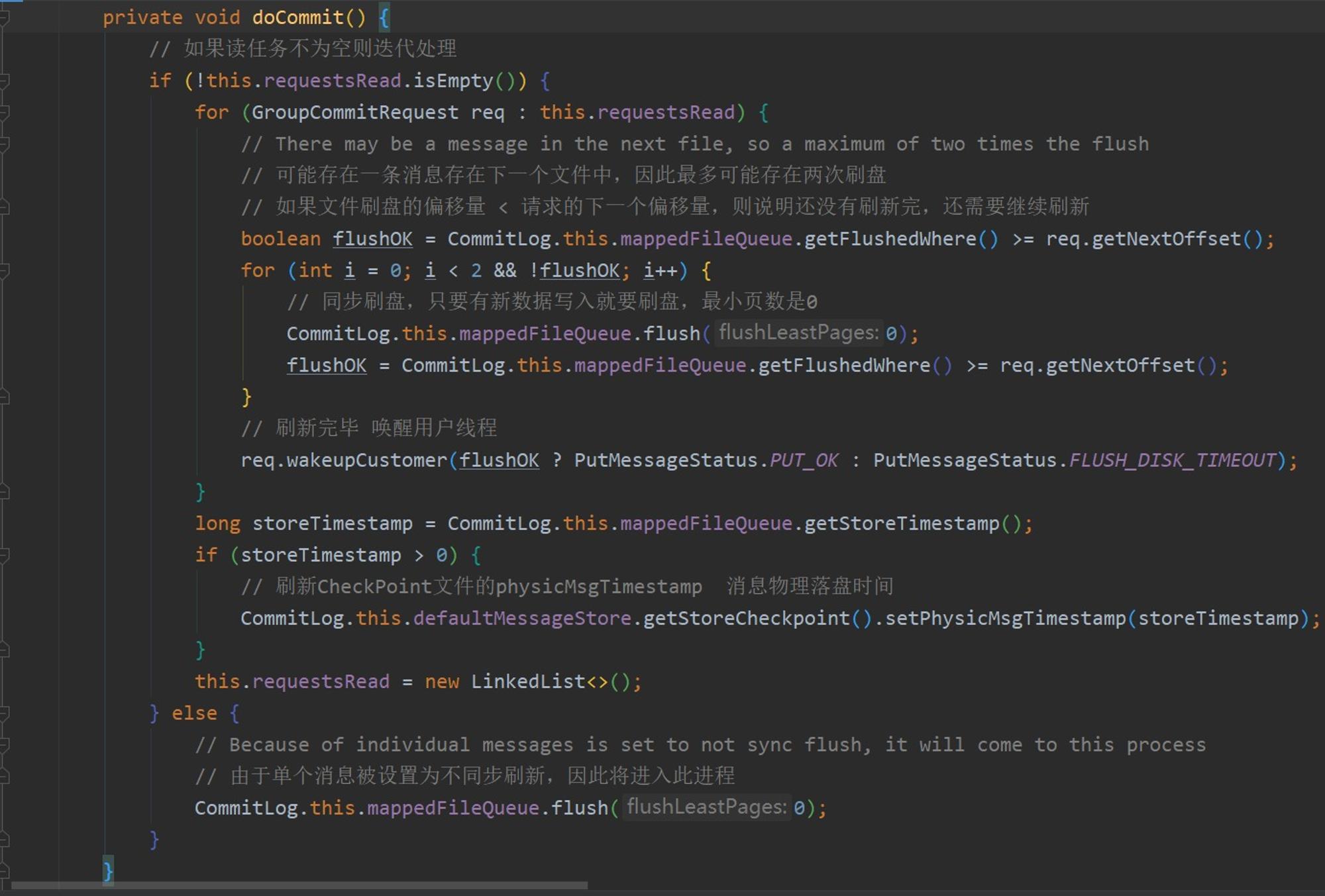Image resolution: width=1325 pixels, height=896 pixels.
Task: Click mappedFileQueue on the getStoreTimestamp line
Action: [x=706, y=524]
